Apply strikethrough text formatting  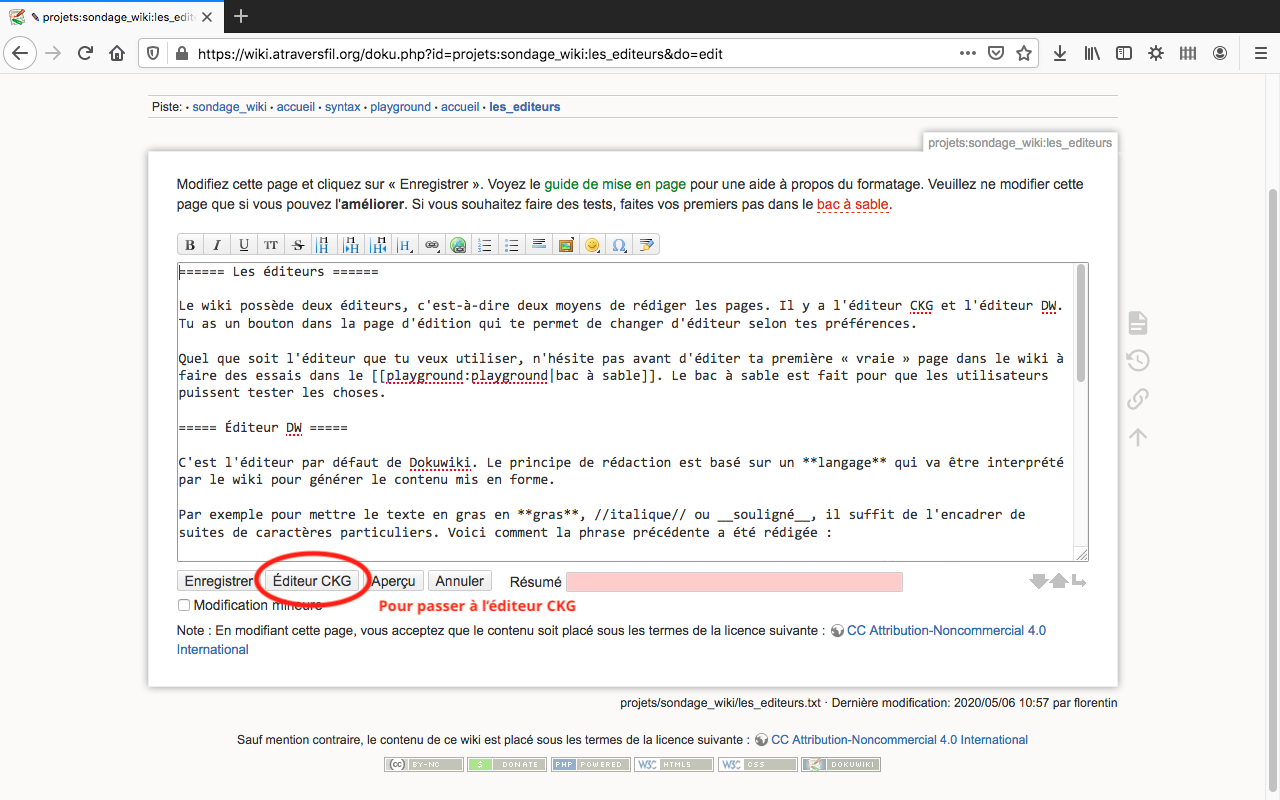(x=298, y=245)
